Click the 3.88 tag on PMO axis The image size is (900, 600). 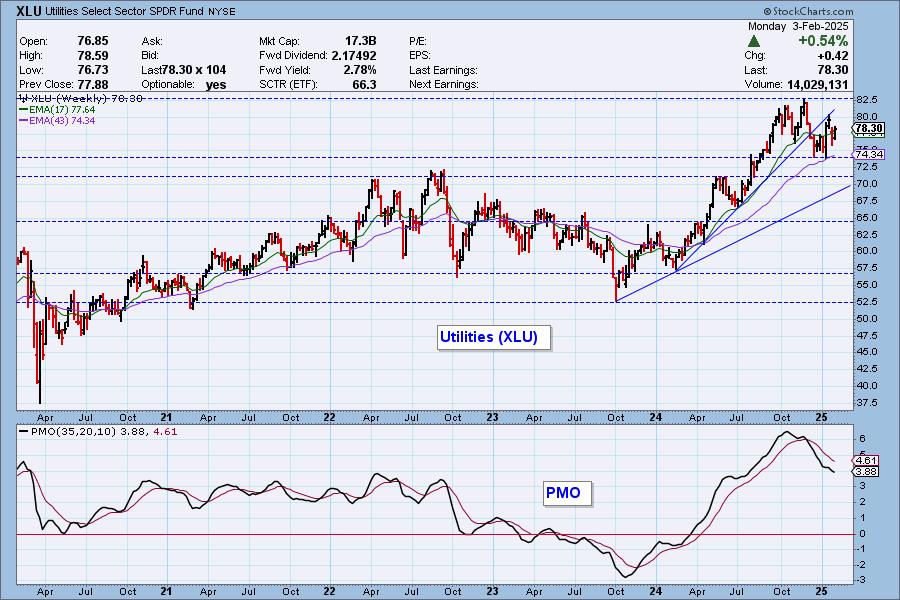click(x=866, y=471)
